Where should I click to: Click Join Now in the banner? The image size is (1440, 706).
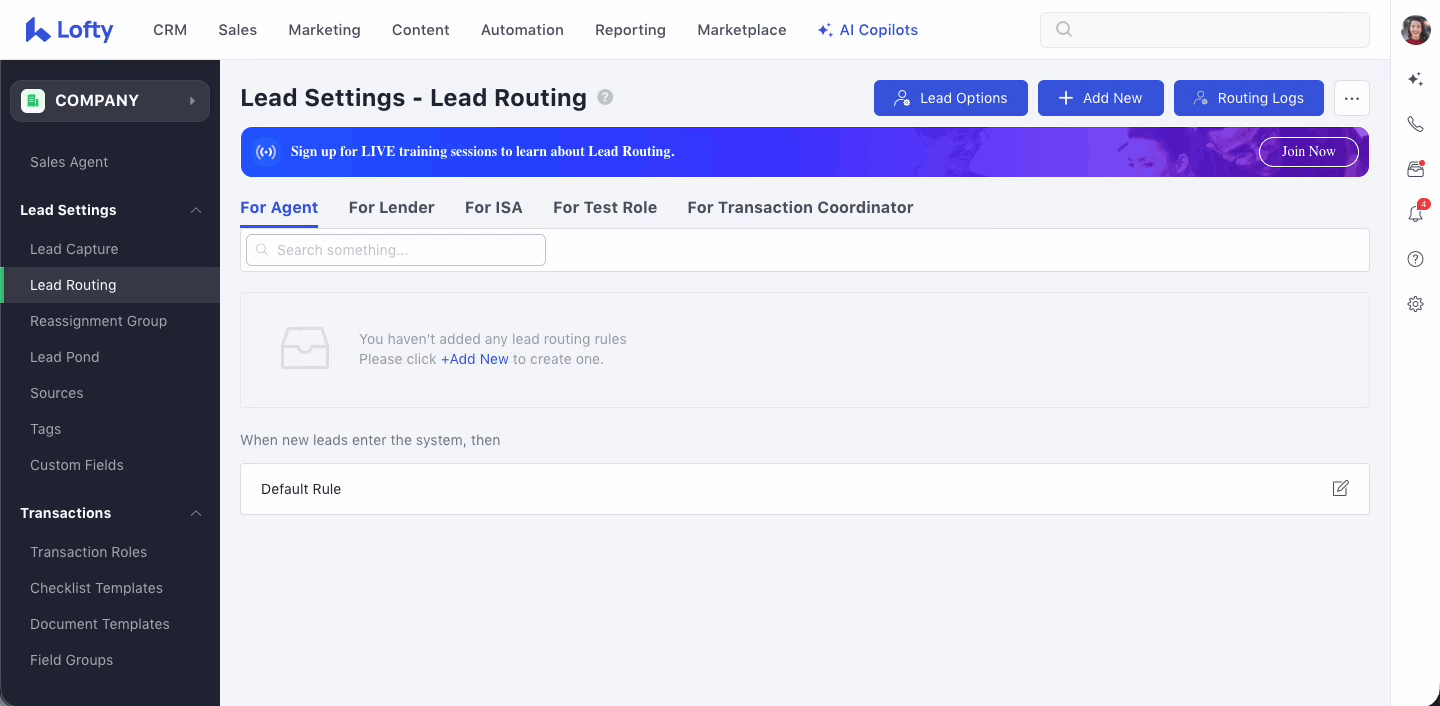[1308, 152]
